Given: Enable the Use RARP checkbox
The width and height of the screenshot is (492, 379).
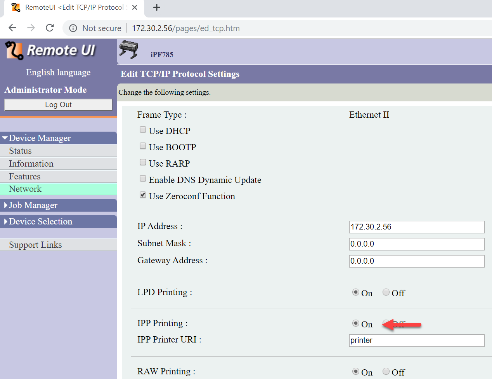Looking at the screenshot, I should point(143,162).
